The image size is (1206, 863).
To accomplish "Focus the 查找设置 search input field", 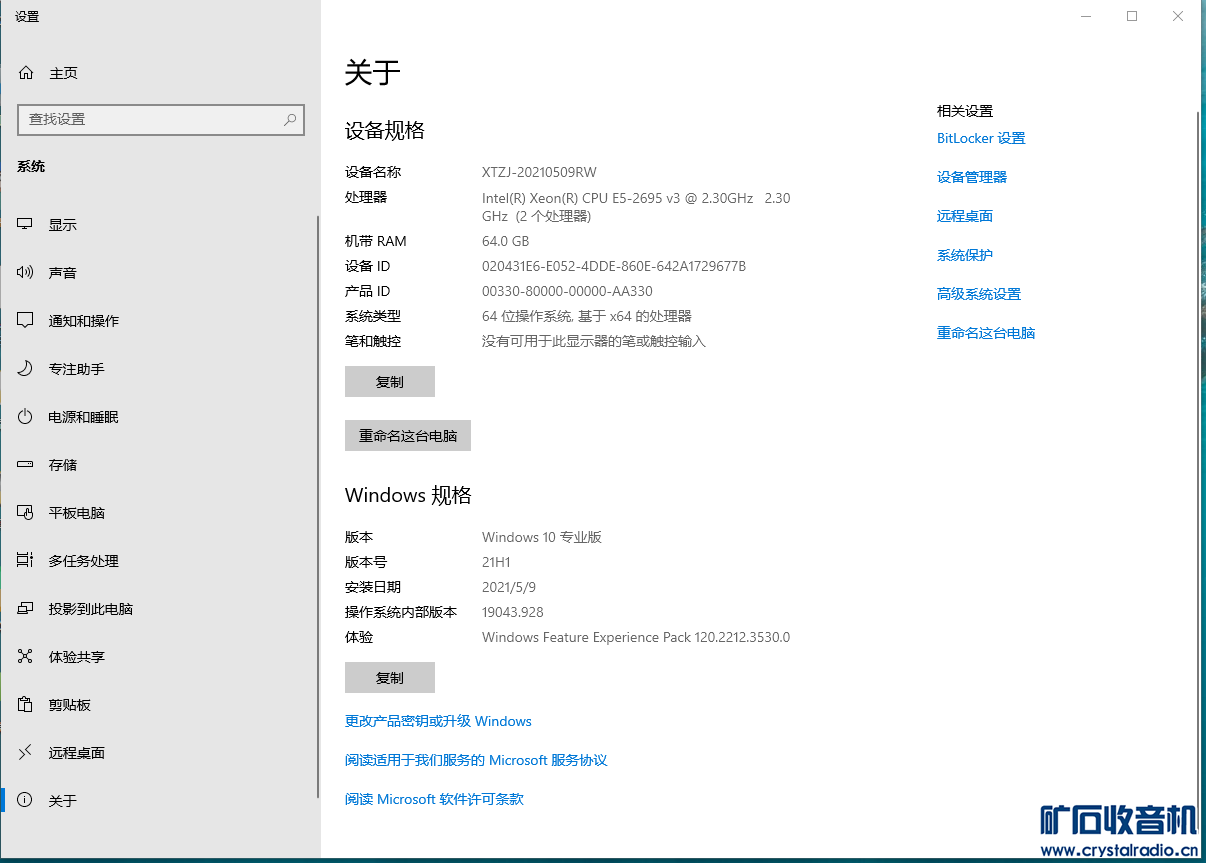I will [x=150, y=120].
